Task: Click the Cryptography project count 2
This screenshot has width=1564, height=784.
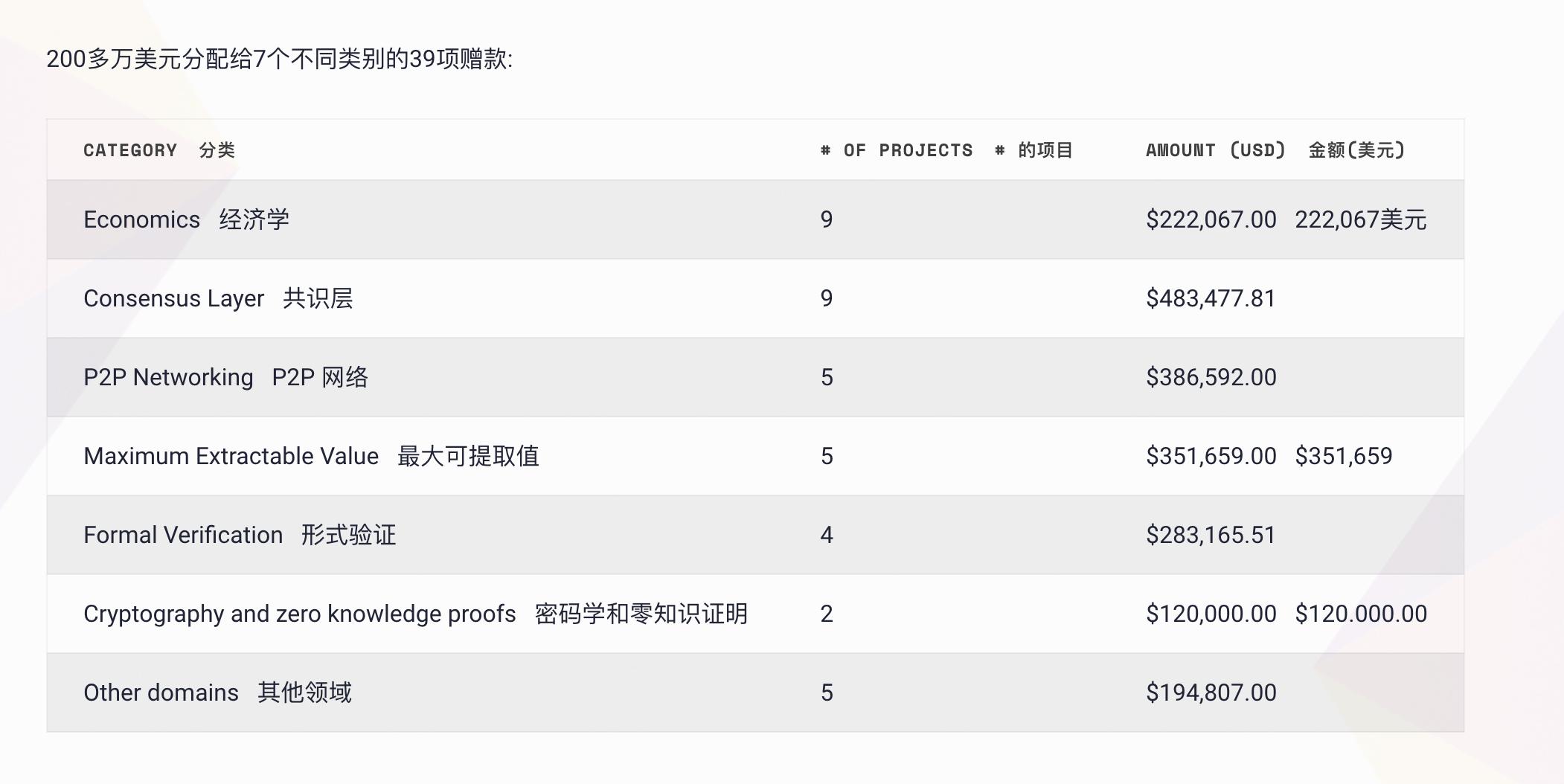Action: pyautogui.click(x=827, y=614)
